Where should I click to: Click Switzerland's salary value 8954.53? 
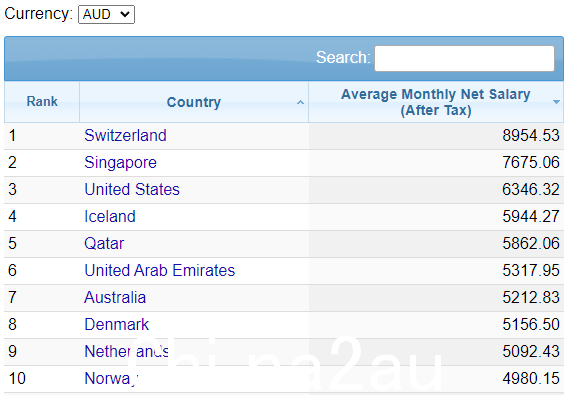tap(531, 136)
